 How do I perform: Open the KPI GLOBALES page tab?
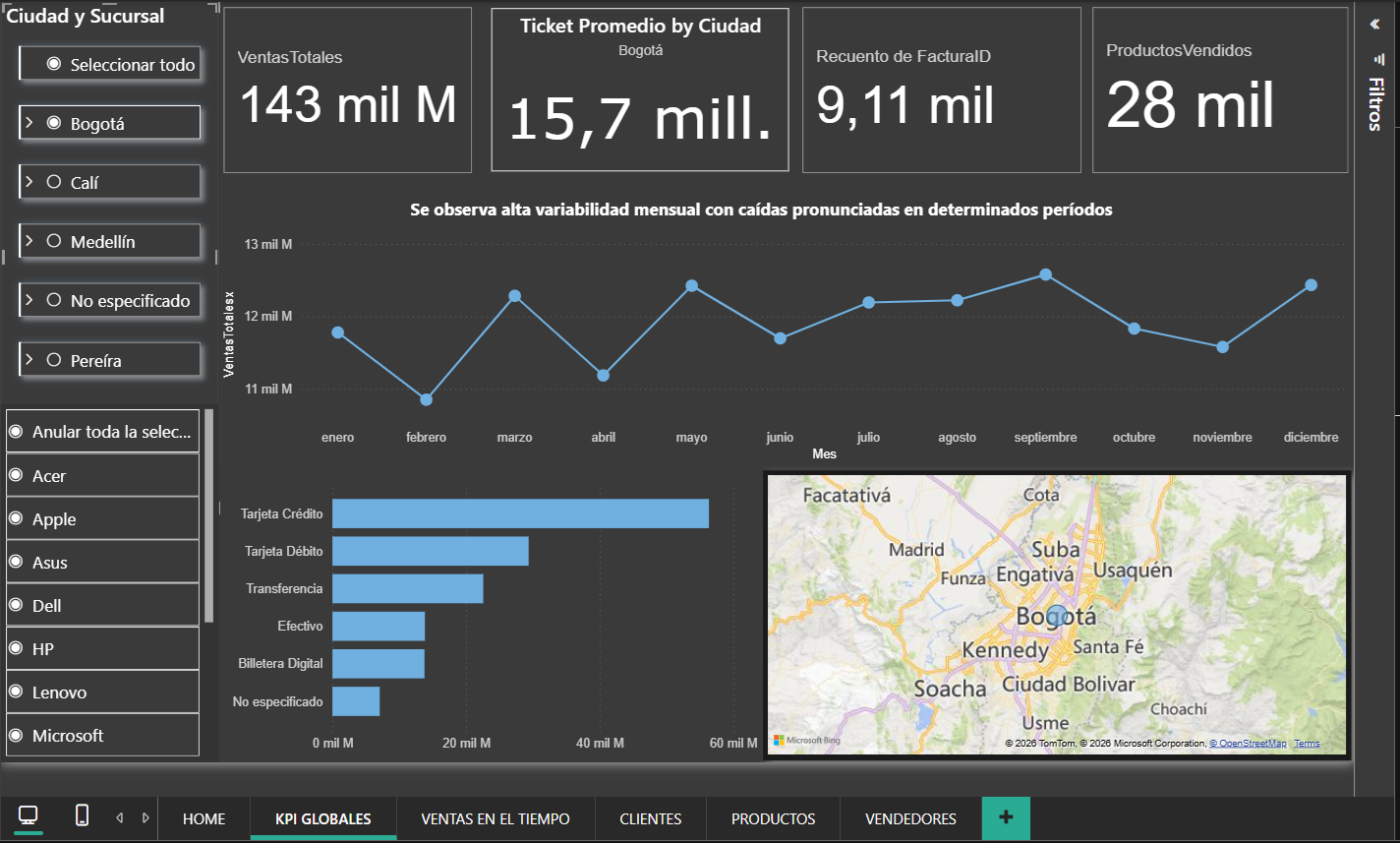pyautogui.click(x=323, y=818)
